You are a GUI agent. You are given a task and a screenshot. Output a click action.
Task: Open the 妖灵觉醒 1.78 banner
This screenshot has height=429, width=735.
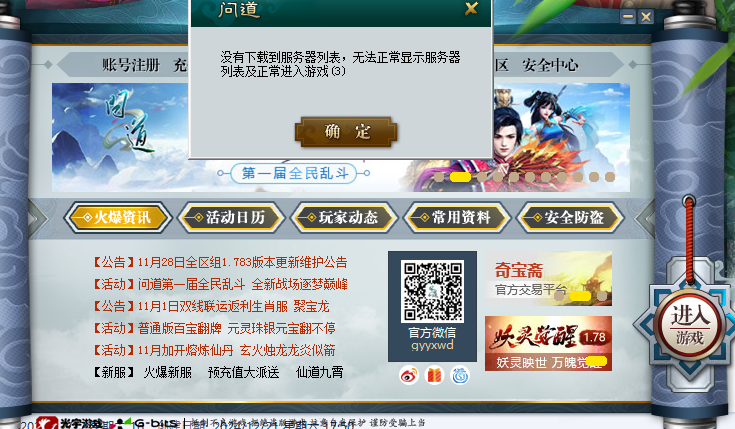point(548,343)
